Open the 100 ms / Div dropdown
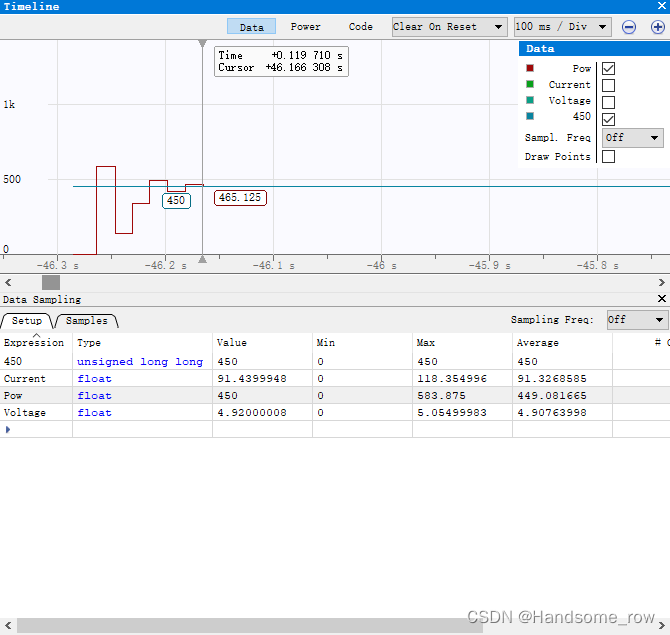 (x=563, y=27)
